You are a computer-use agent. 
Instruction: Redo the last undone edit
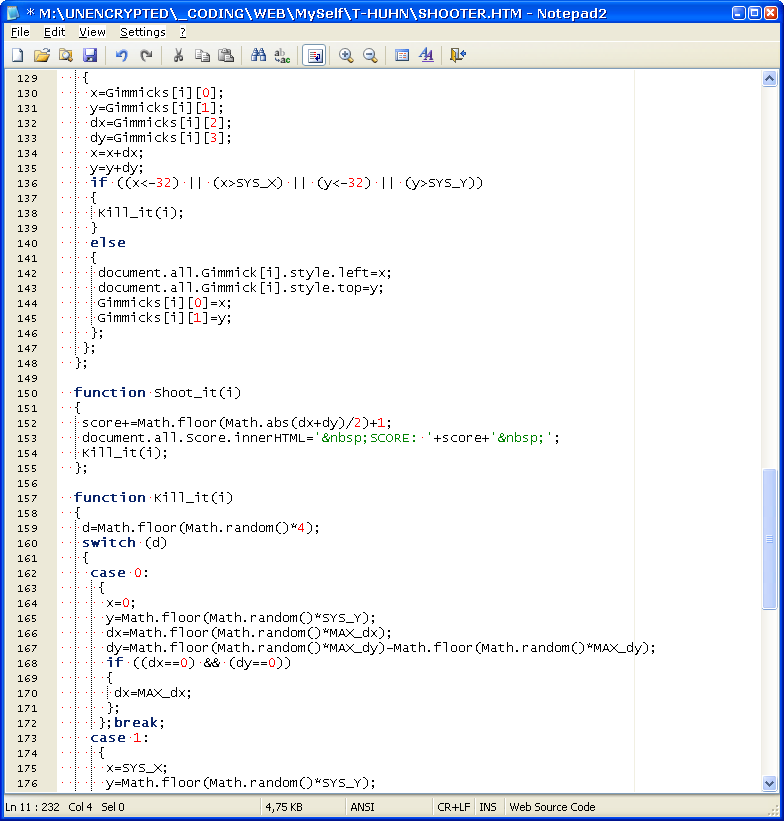pyautogui.click(x=146, y=55)
